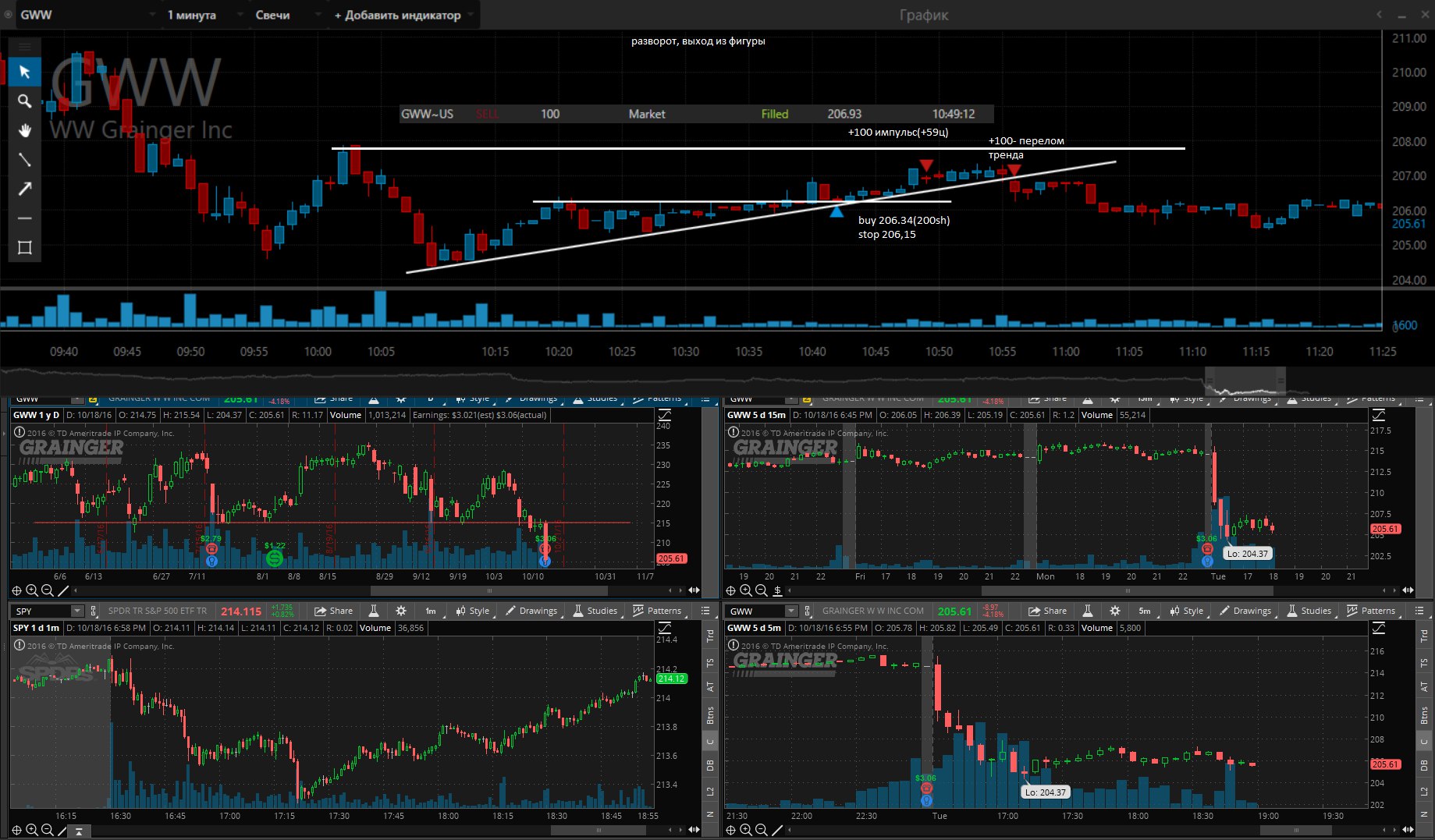Open Drawings menu in GWW 5m chart toolbar

pos(1245,611)
